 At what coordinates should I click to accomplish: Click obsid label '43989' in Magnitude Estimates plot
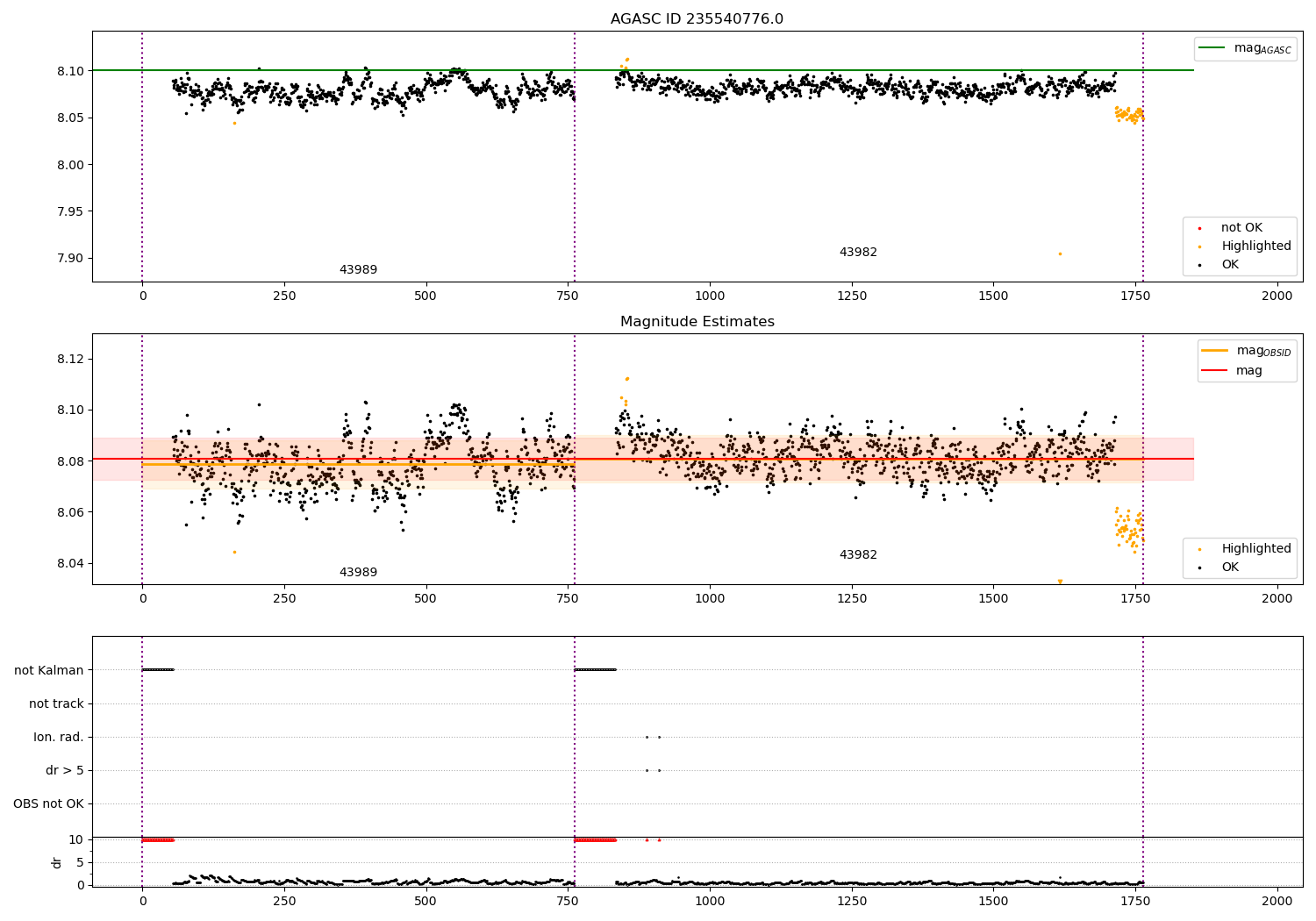[358, 573]
